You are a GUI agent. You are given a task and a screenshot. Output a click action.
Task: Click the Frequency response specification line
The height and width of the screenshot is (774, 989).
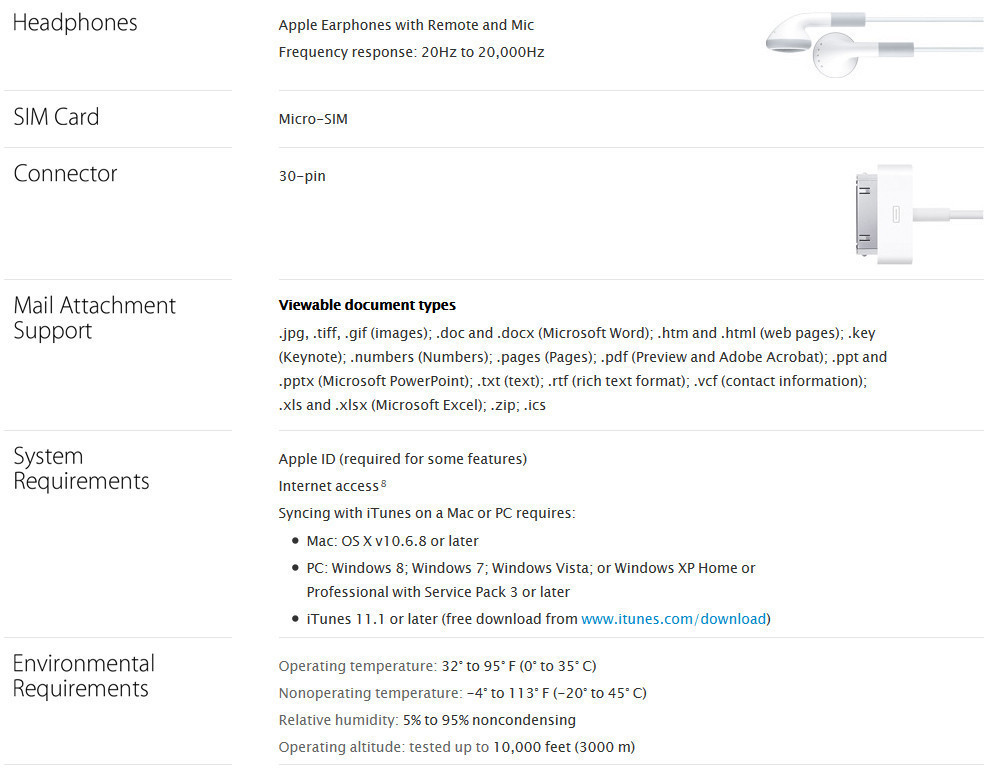click(x=411, y=52)
